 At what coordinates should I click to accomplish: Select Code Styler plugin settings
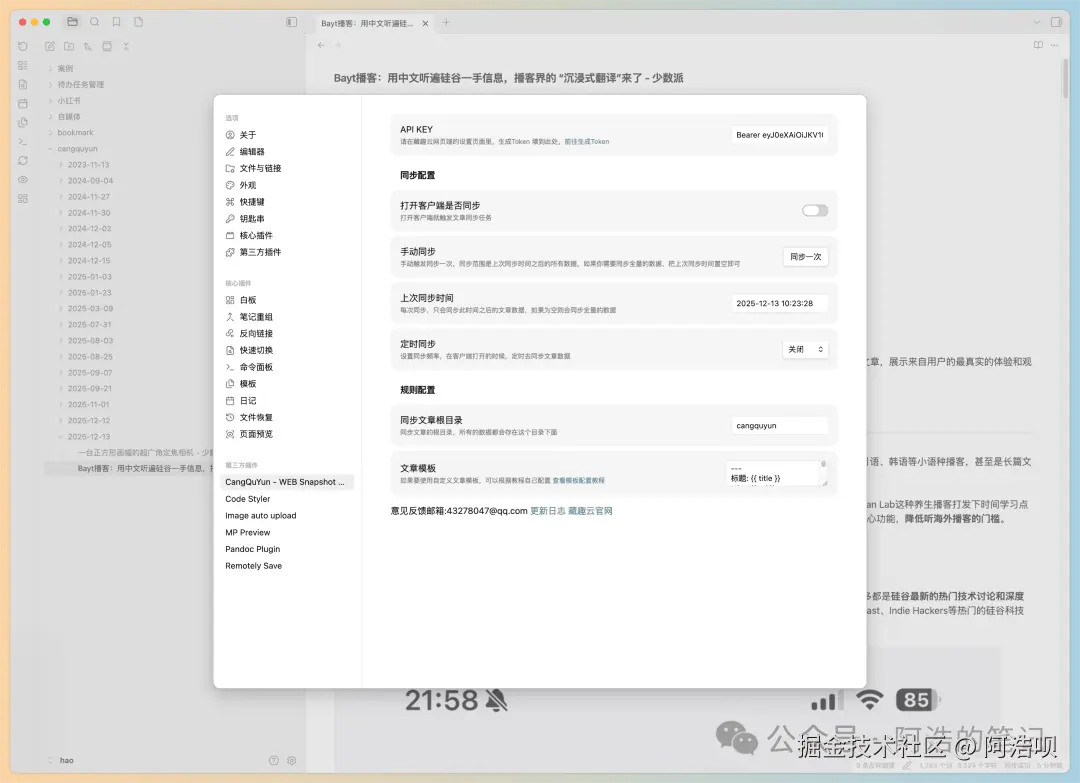coord(248,499)
